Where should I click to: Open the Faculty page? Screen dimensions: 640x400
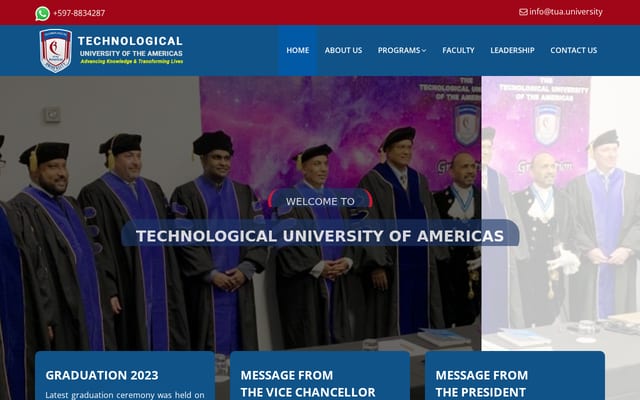pyautogui.click(x=458, y=50)
